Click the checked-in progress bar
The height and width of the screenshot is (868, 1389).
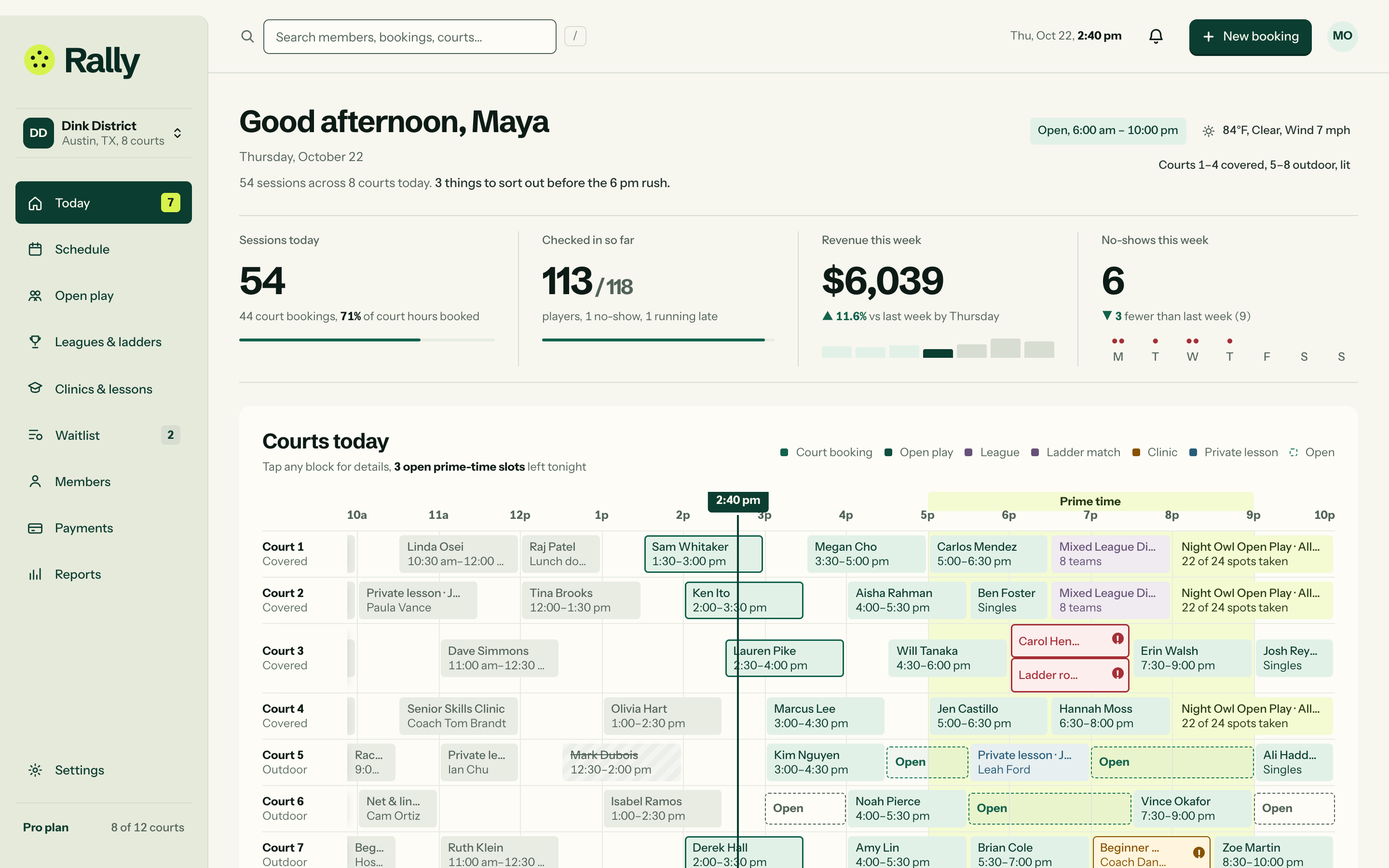(658, 340)
